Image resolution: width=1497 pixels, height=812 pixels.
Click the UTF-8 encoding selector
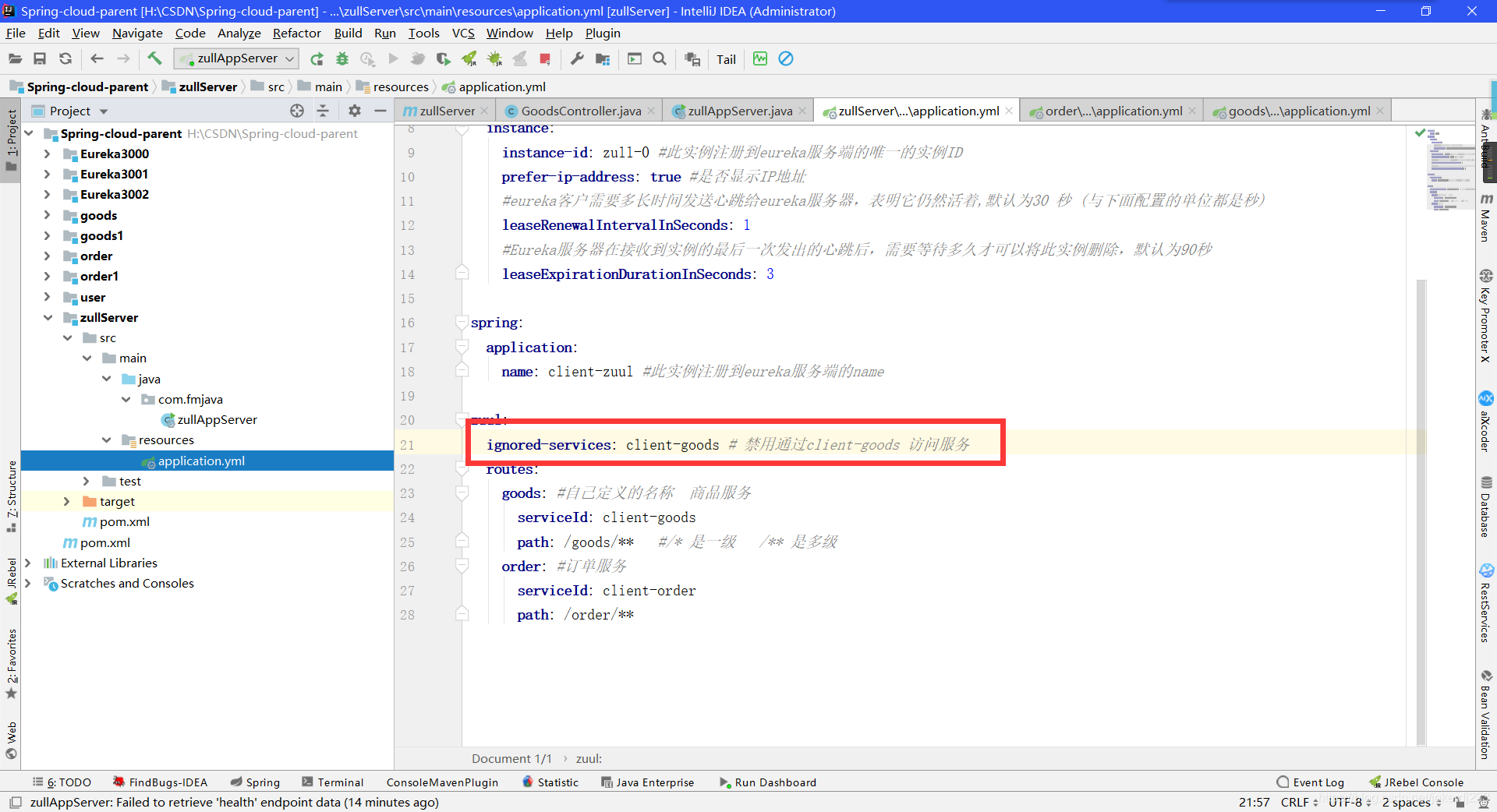tap(1350, 802)
